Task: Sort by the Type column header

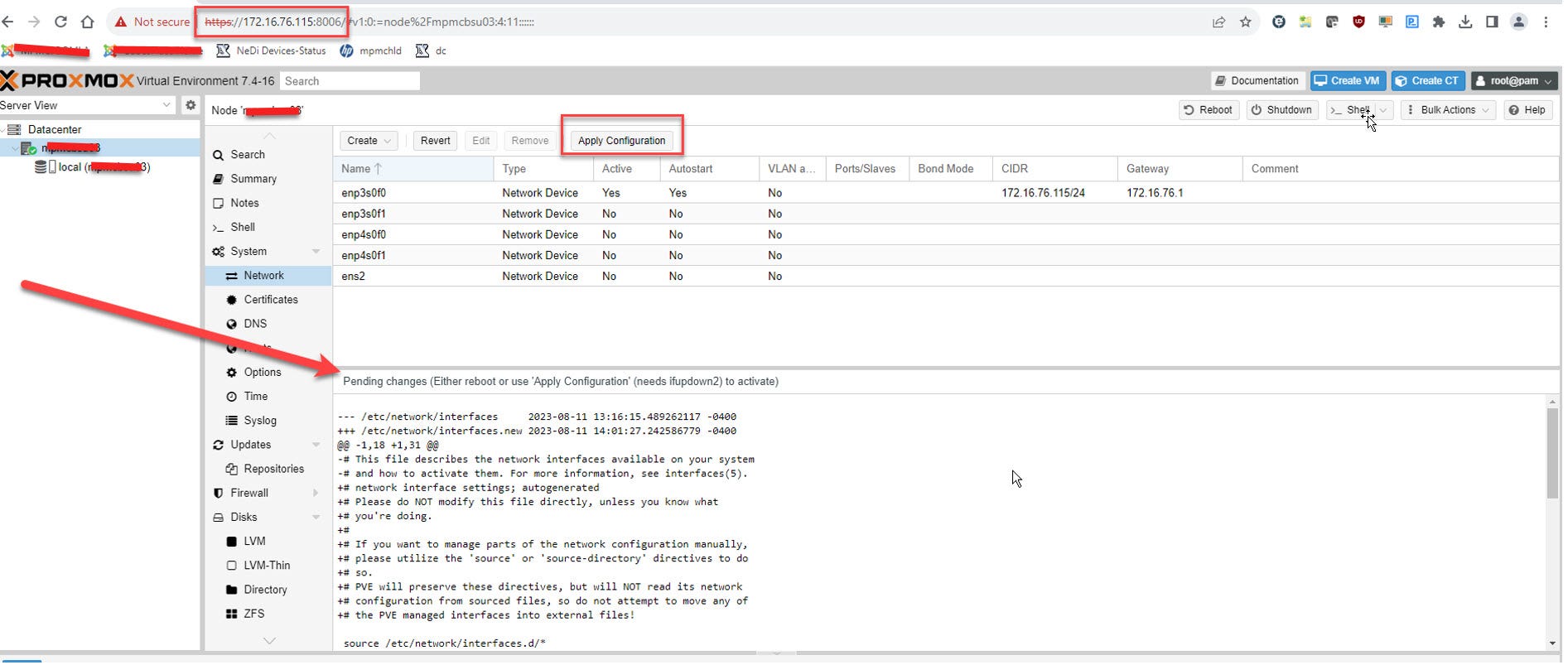Action: click(543, 169)
